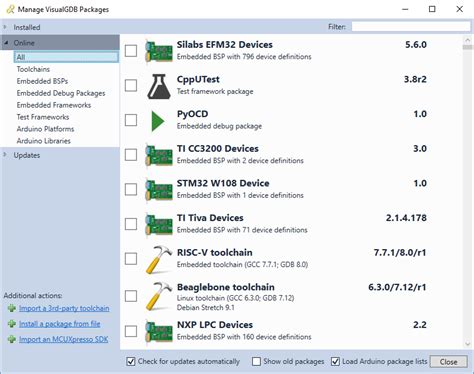This screenshot has height=374, width=474.
Task: Expand the Installed section
Action: coord(5,27)
